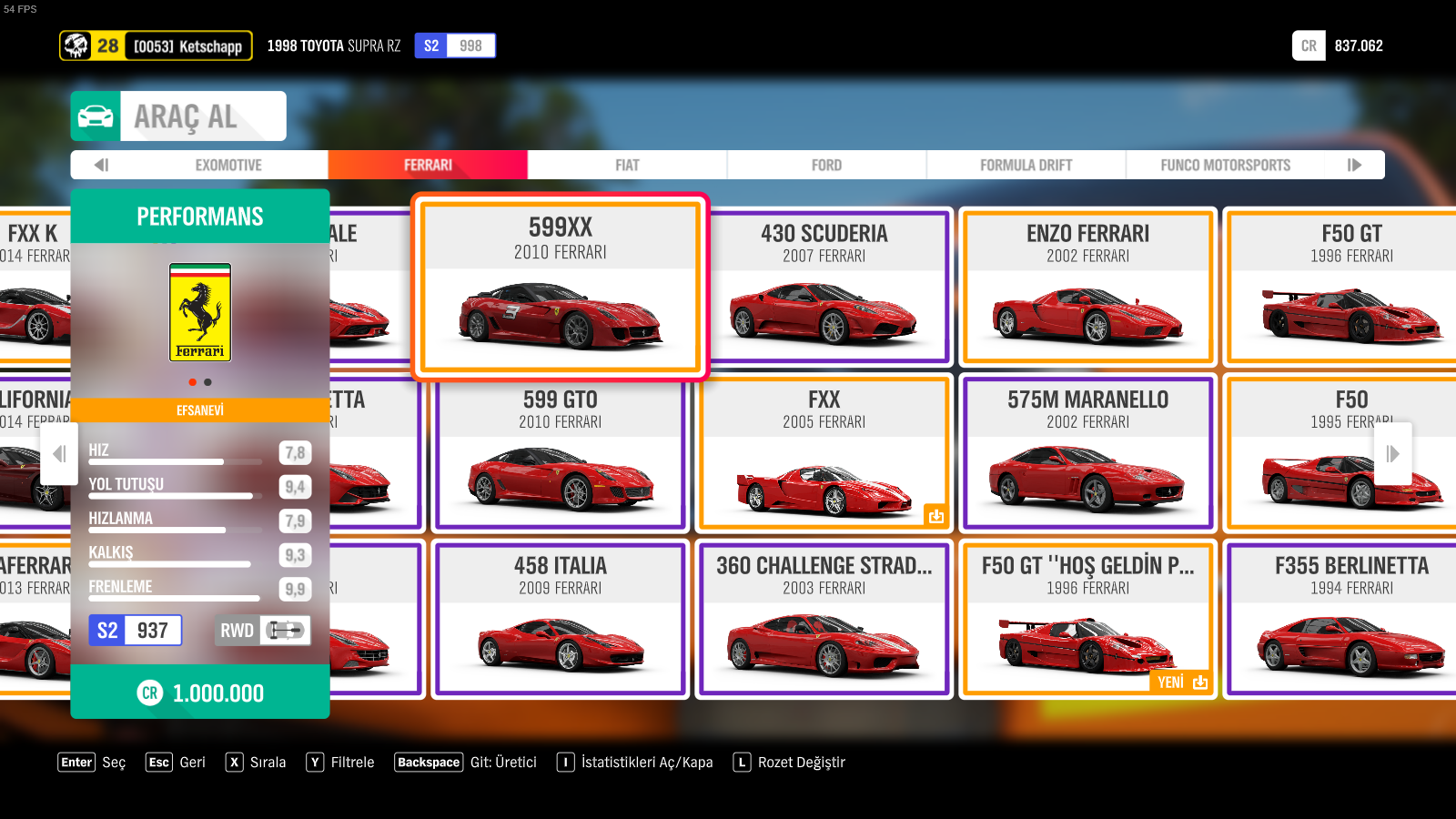Click the CR coin icon next to 1.000.000
The width and height of the screenshot is (1456, 819).
150,693
